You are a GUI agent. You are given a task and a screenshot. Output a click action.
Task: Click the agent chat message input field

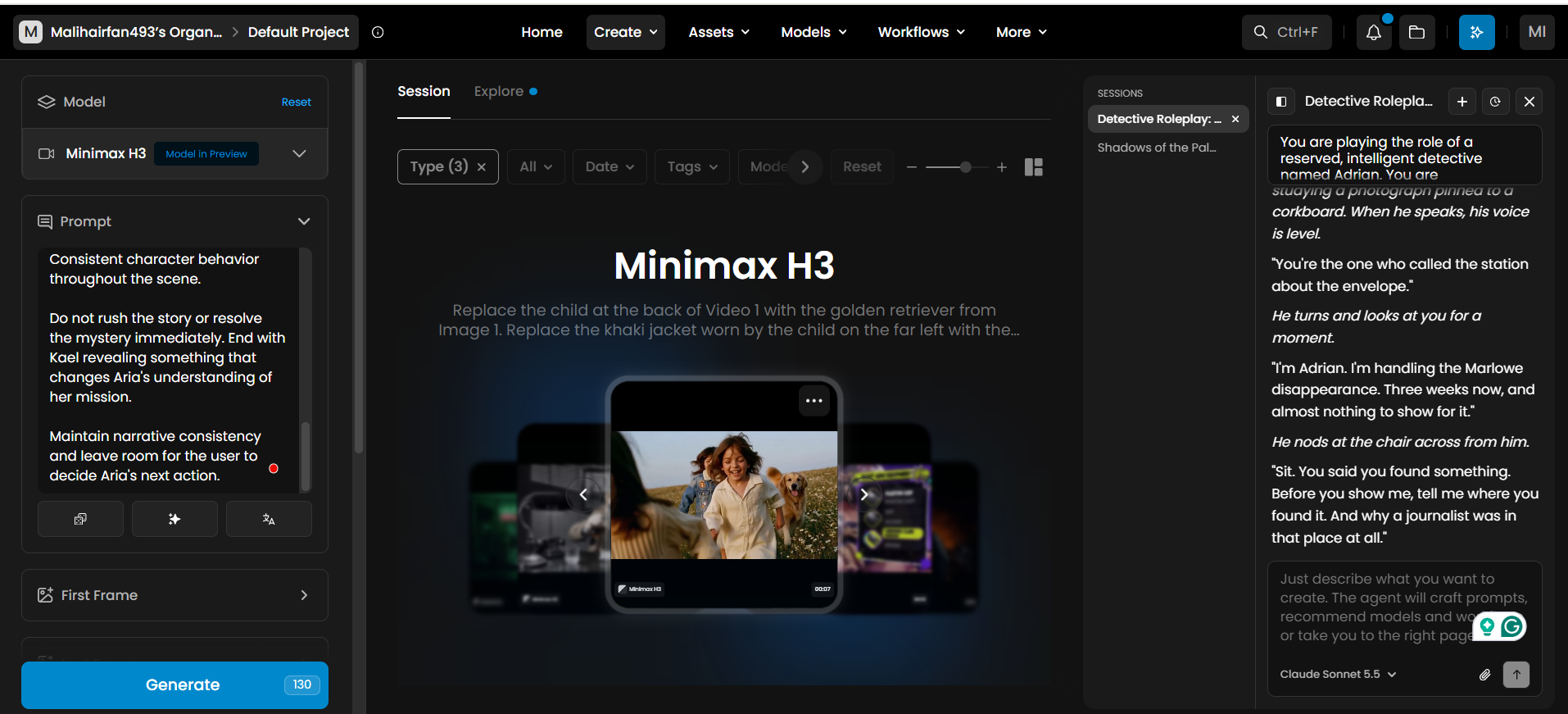[1404, 607]
